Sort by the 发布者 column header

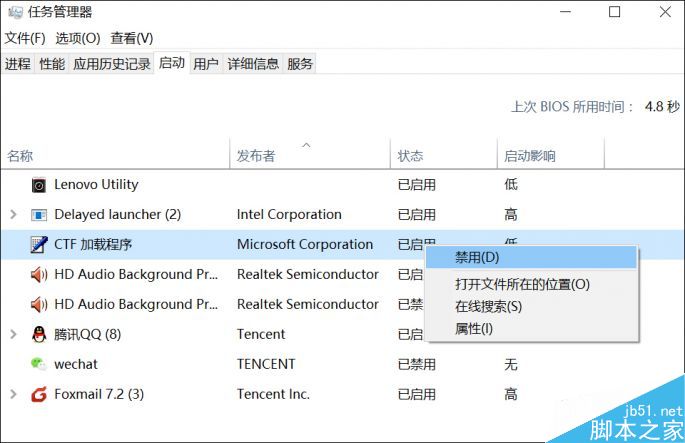click(256, 156)
